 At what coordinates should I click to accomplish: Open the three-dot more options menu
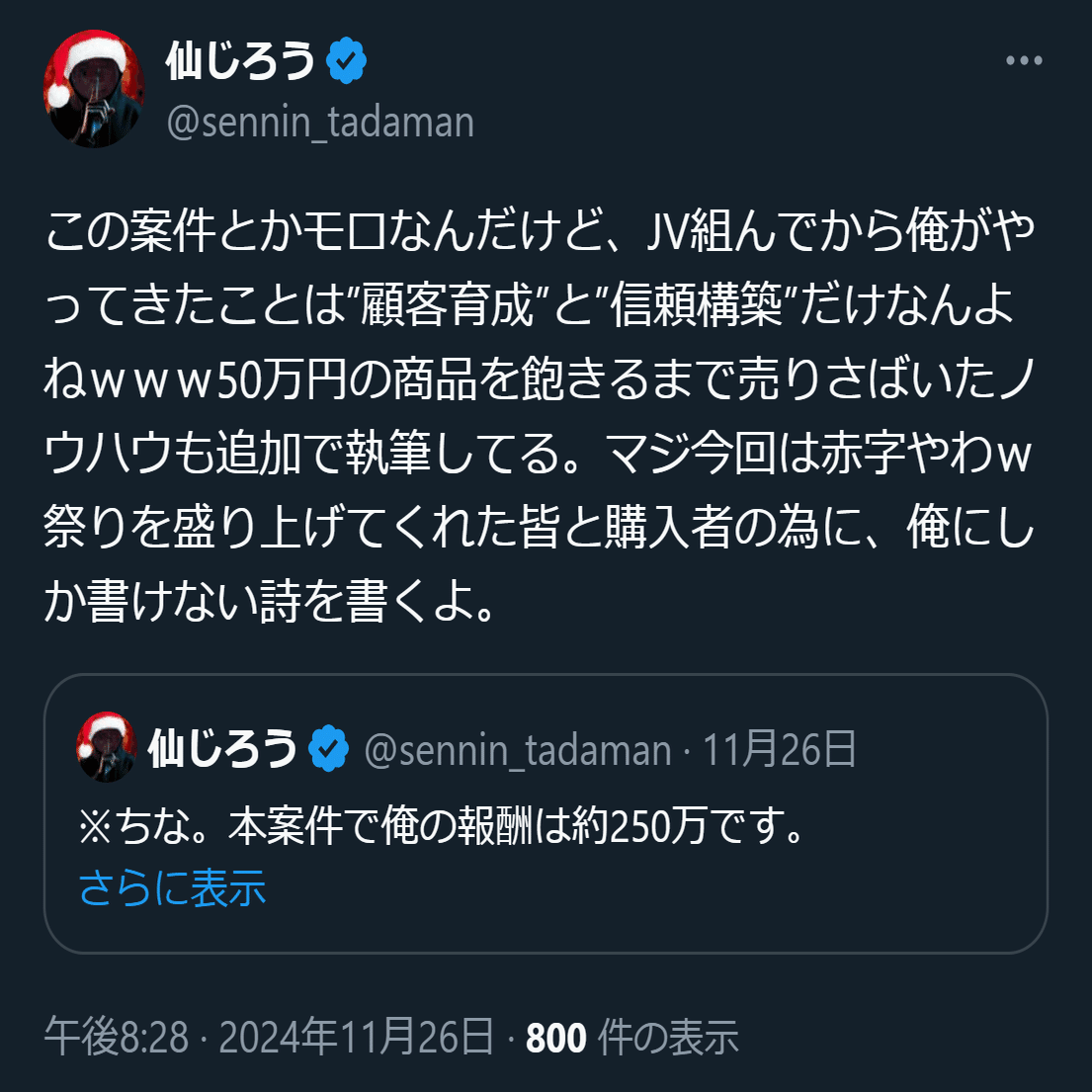point(1024,60)
